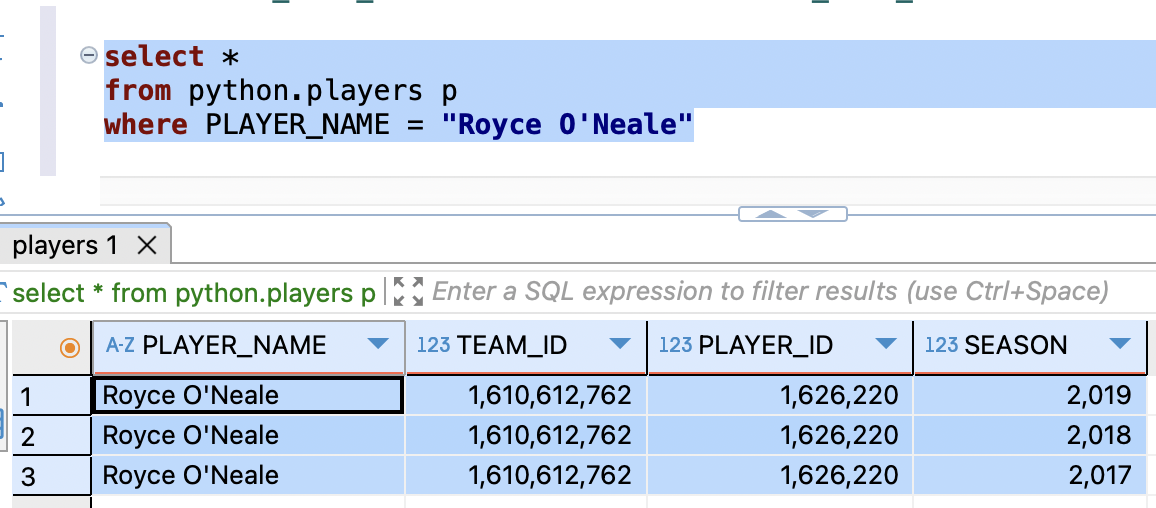
Task: Select the 2,018 season cell
Action: [x=1029, y=435]
